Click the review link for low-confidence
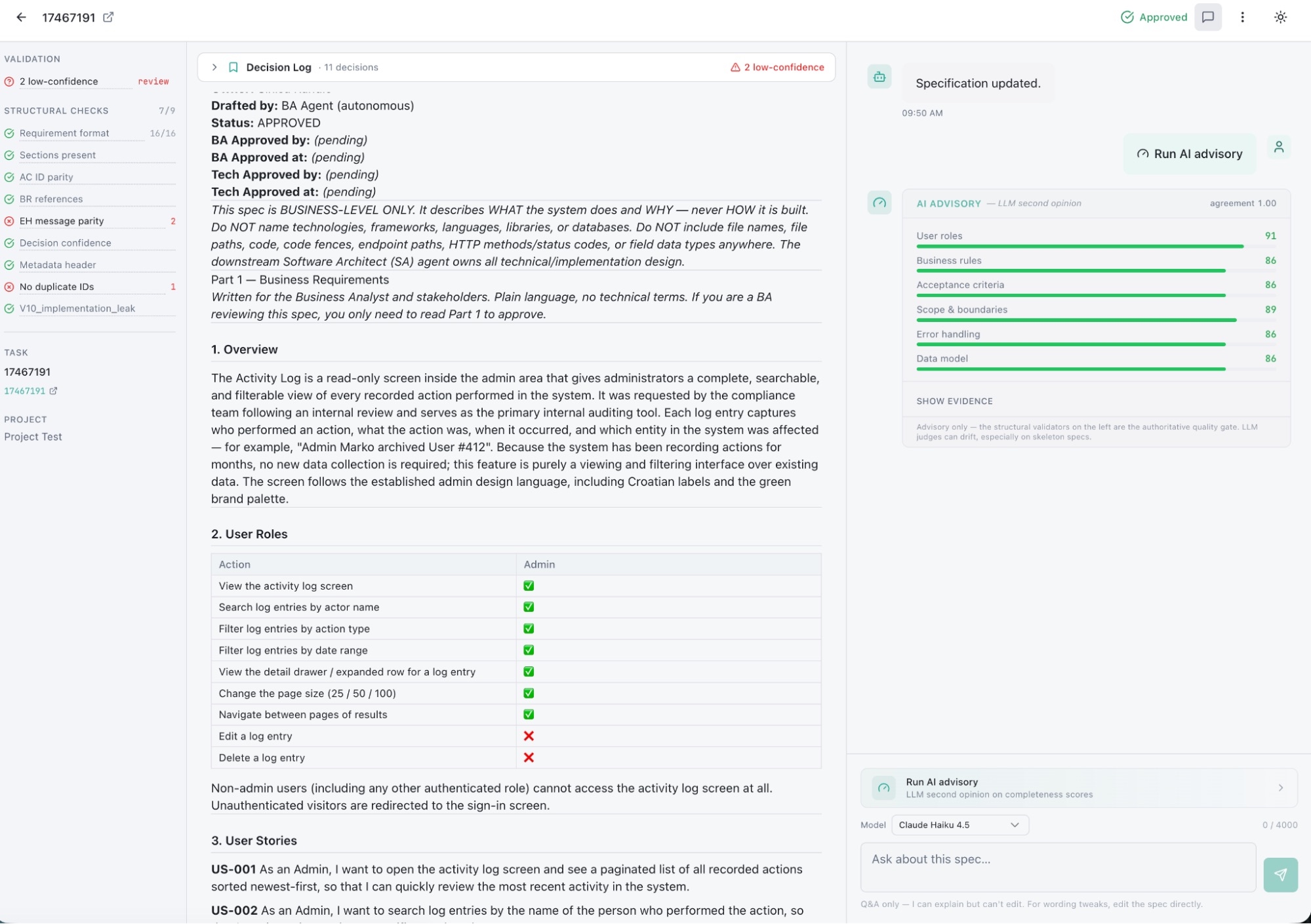The image size is (1311, 924). 153,82
